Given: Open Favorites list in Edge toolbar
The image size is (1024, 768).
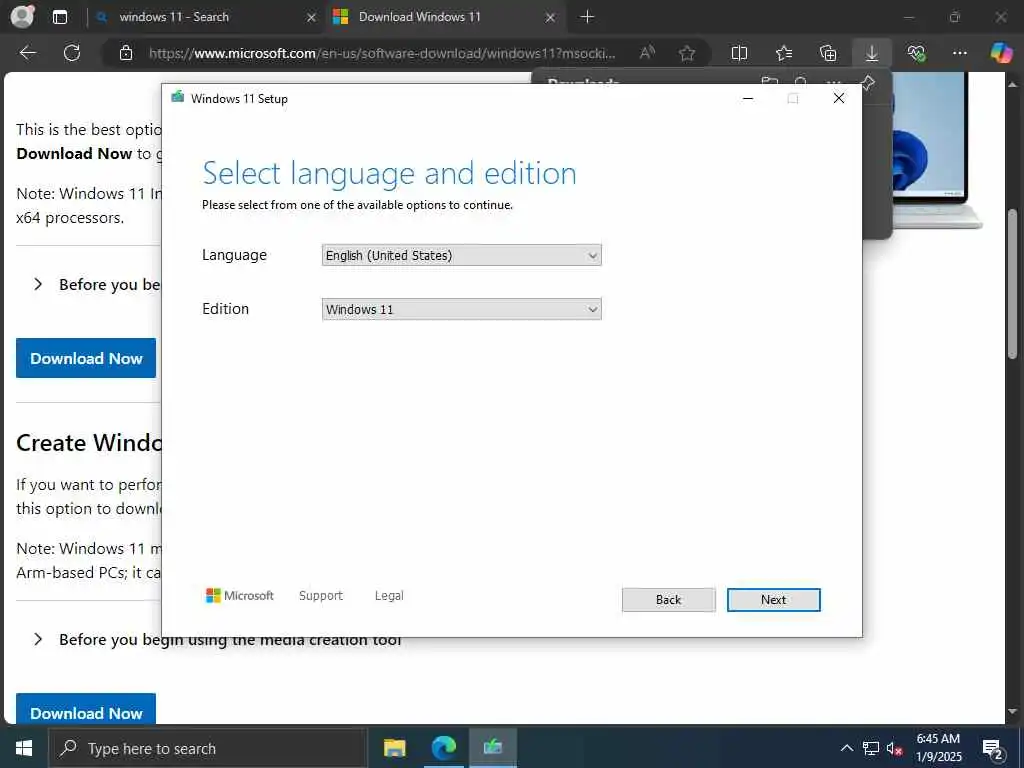Looking at the screenshot, I should [x=784, y=53].
